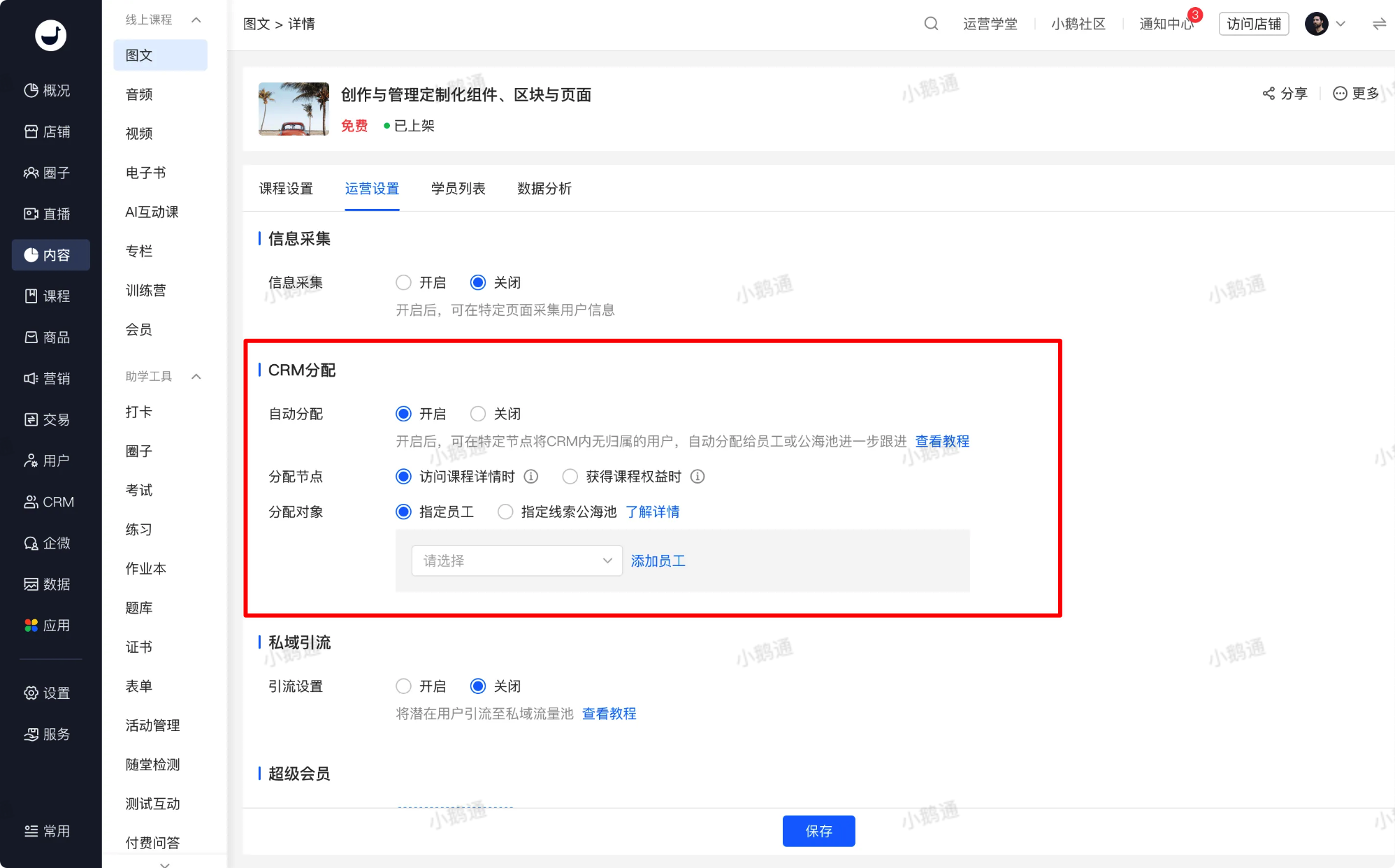Screen dimensions: 1395x868
Task: Select 指定员工 as 分配对象
Action: tap(403, 512)
